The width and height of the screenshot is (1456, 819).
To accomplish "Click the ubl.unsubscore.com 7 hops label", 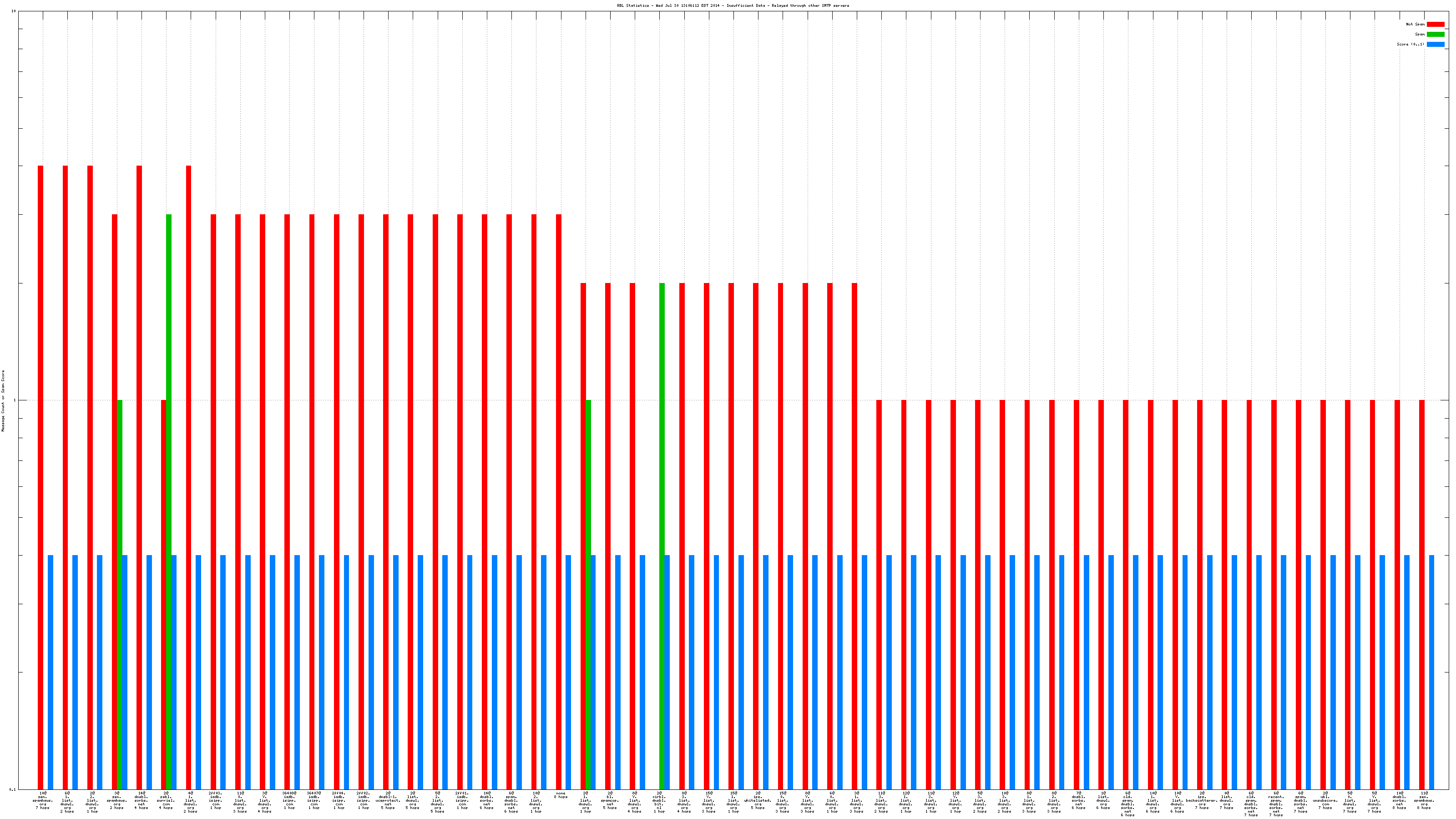I will click(x=1325, y=800).
